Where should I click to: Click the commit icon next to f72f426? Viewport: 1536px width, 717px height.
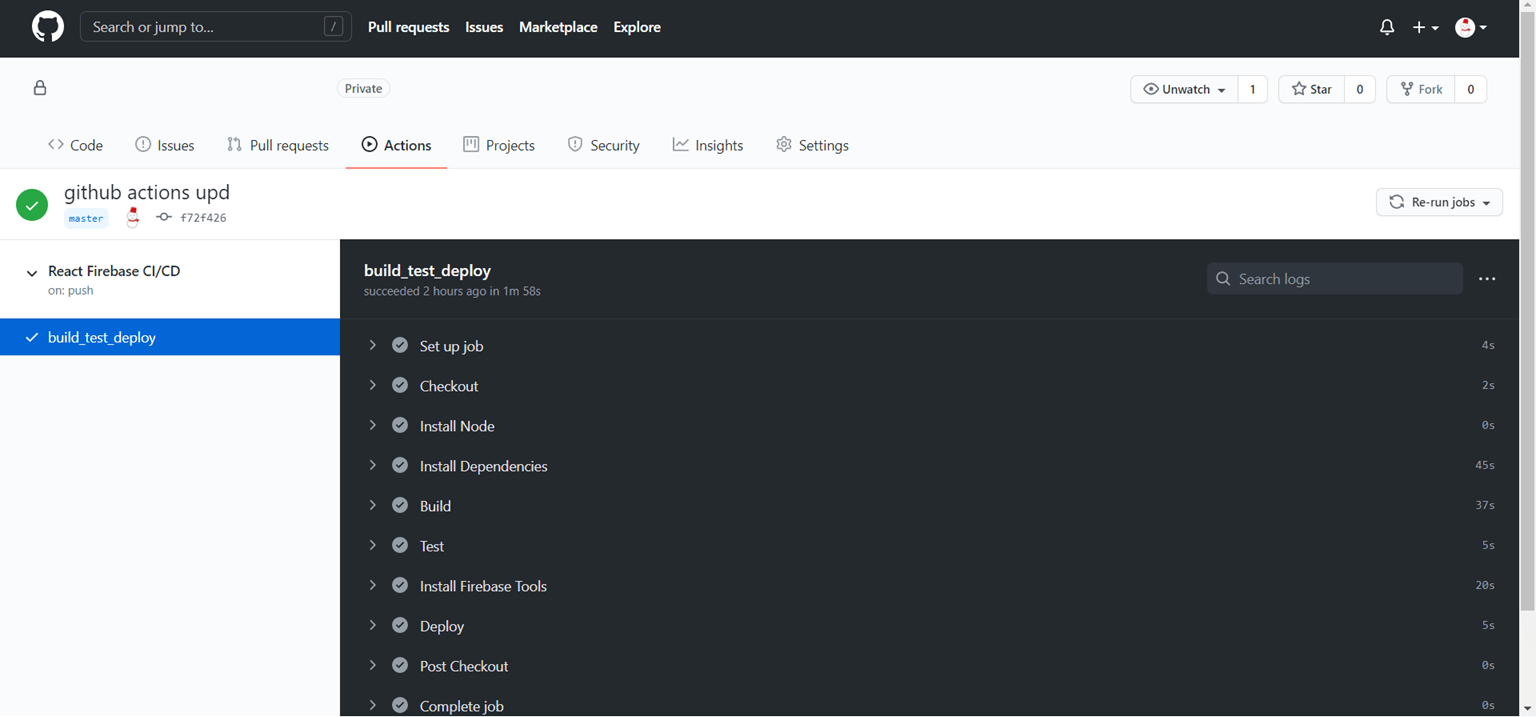point(163,217)
